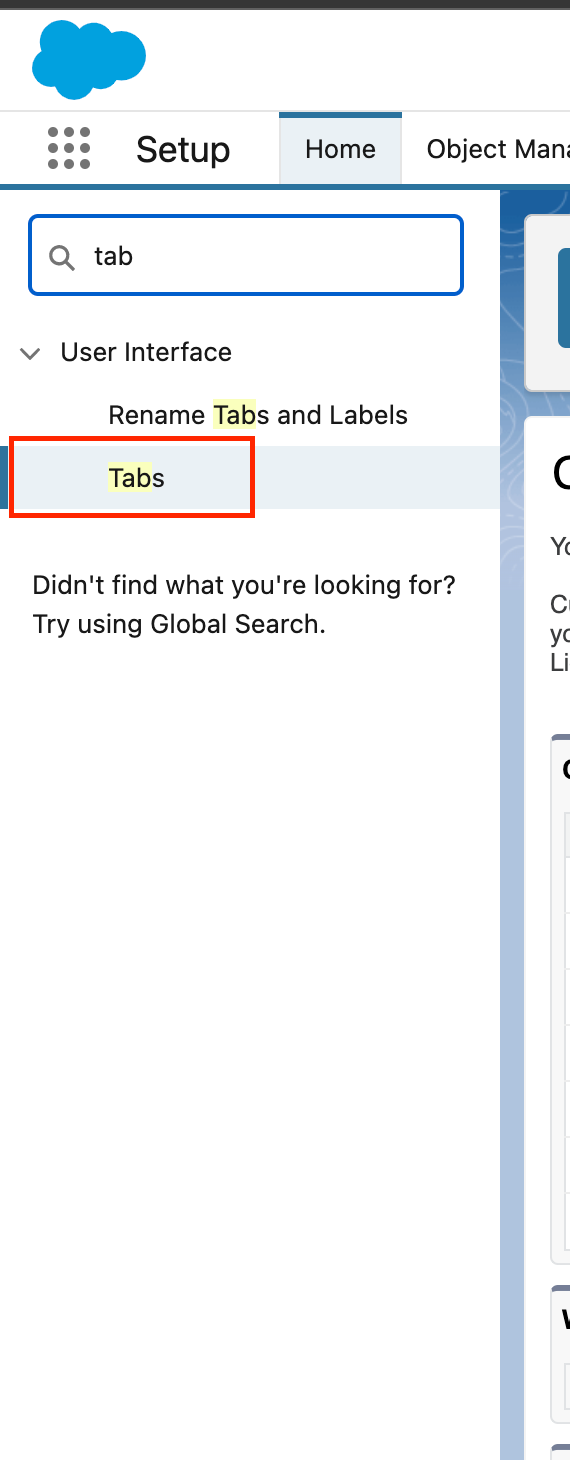Select the User Interface category label

pos(146,352)
